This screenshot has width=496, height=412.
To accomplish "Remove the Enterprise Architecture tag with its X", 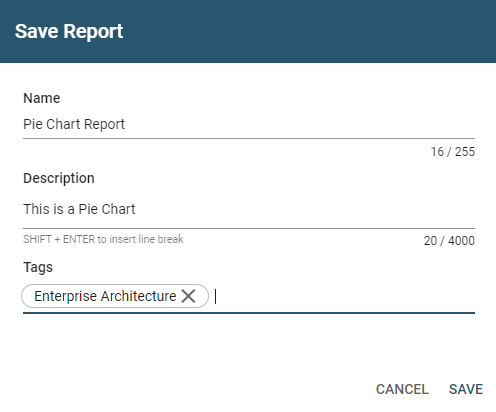I will [x=188, y=296].
